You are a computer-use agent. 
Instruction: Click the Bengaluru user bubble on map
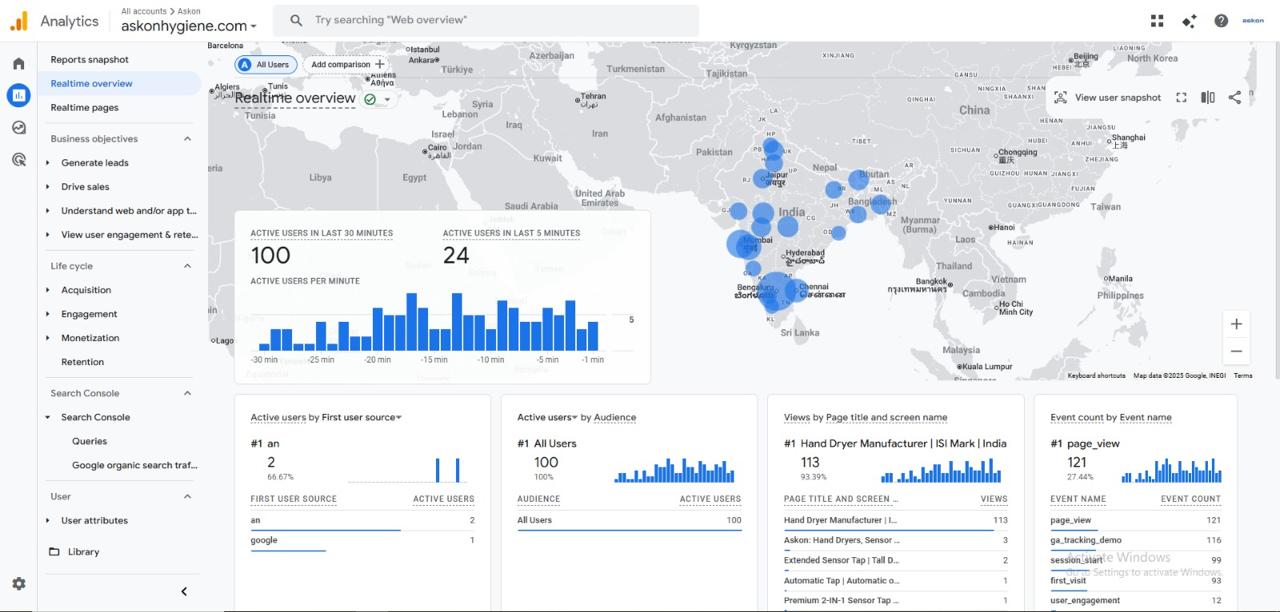click(x=776, y=291)
